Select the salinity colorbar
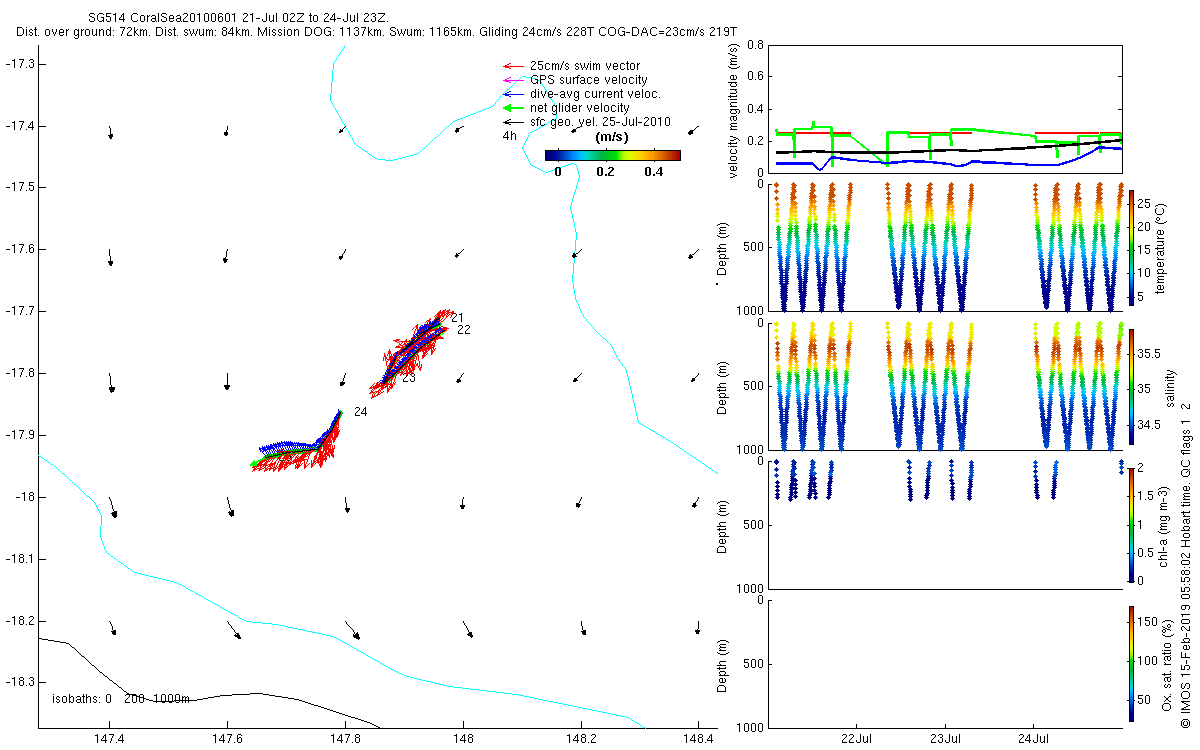The height and width of the screenshot is (750, 1200). point(1131,386)
